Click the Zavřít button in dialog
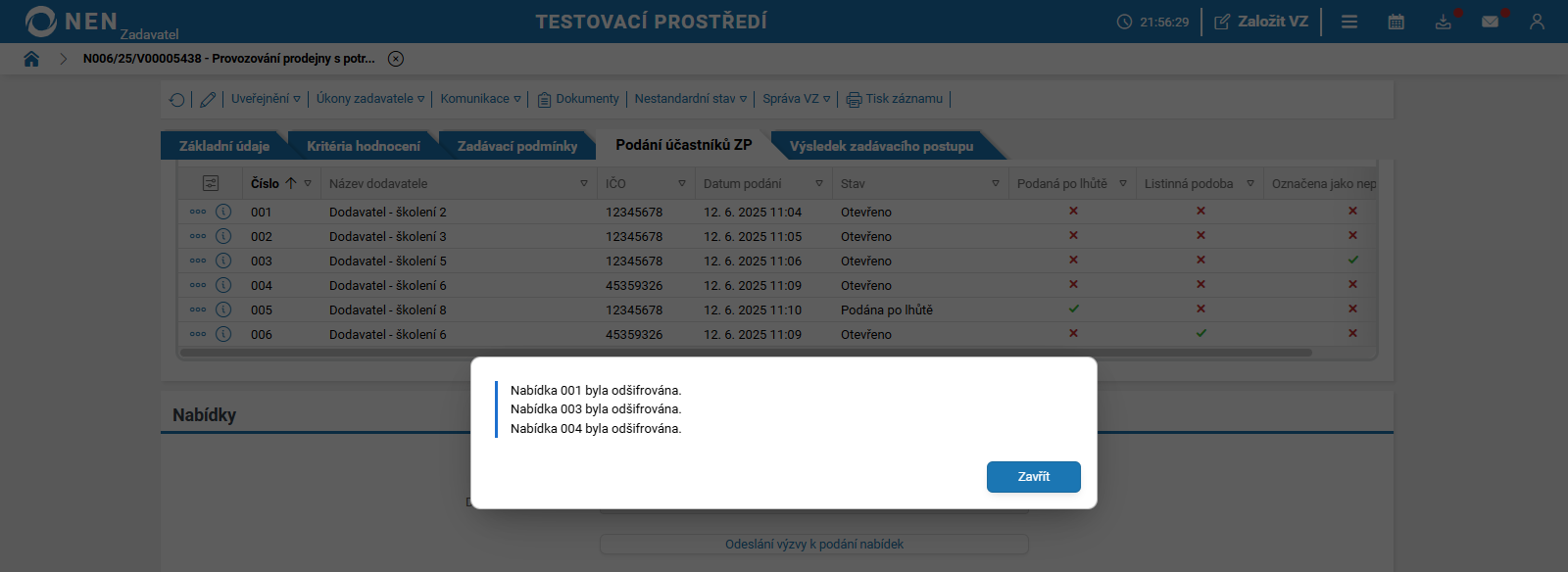 (1034, 477)
